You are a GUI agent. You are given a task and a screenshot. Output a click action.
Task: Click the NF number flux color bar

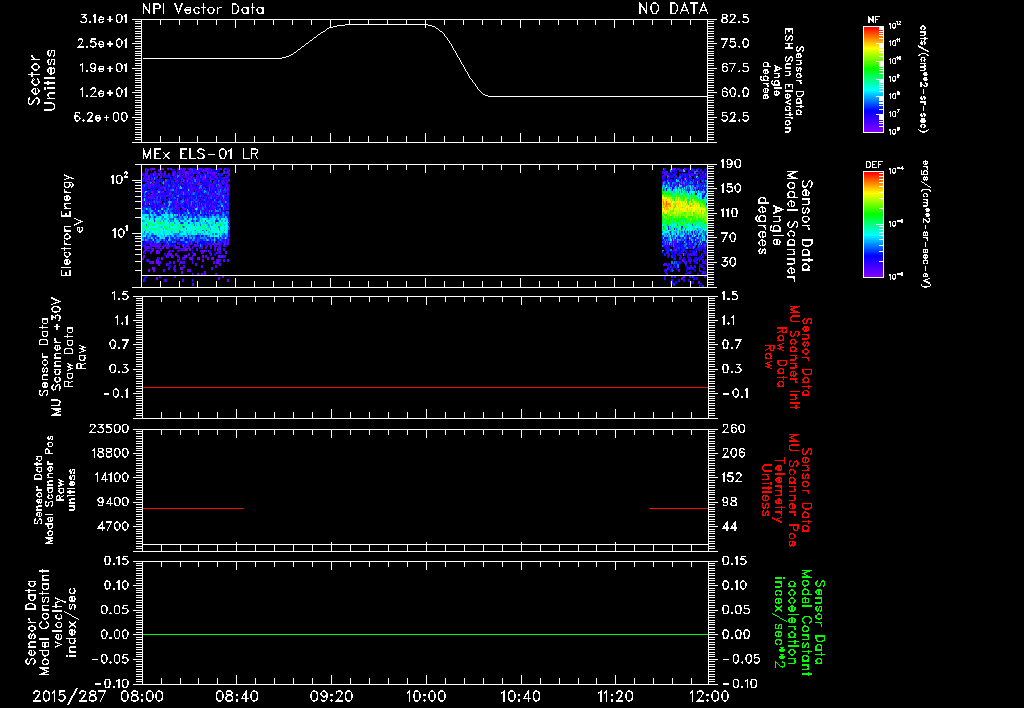pos(873,79)
